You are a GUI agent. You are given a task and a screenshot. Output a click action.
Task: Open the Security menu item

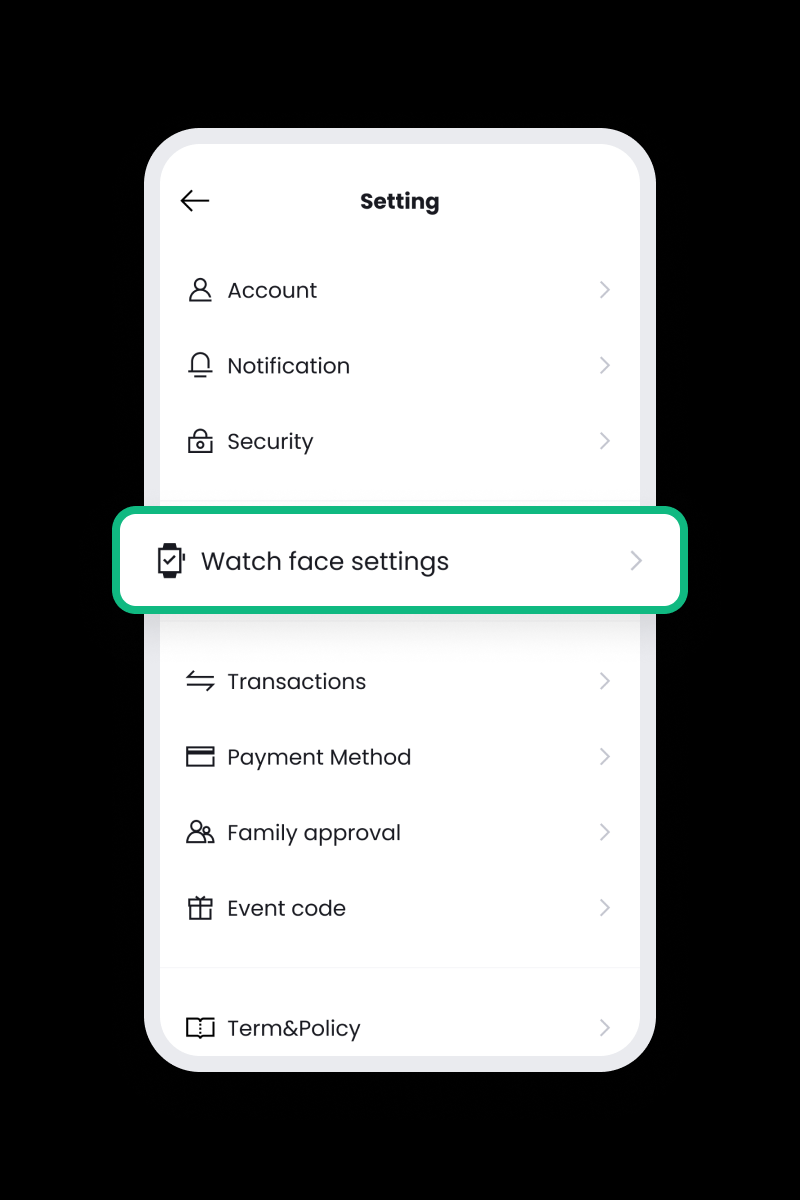pyautogui.click(x=400, y=441)
